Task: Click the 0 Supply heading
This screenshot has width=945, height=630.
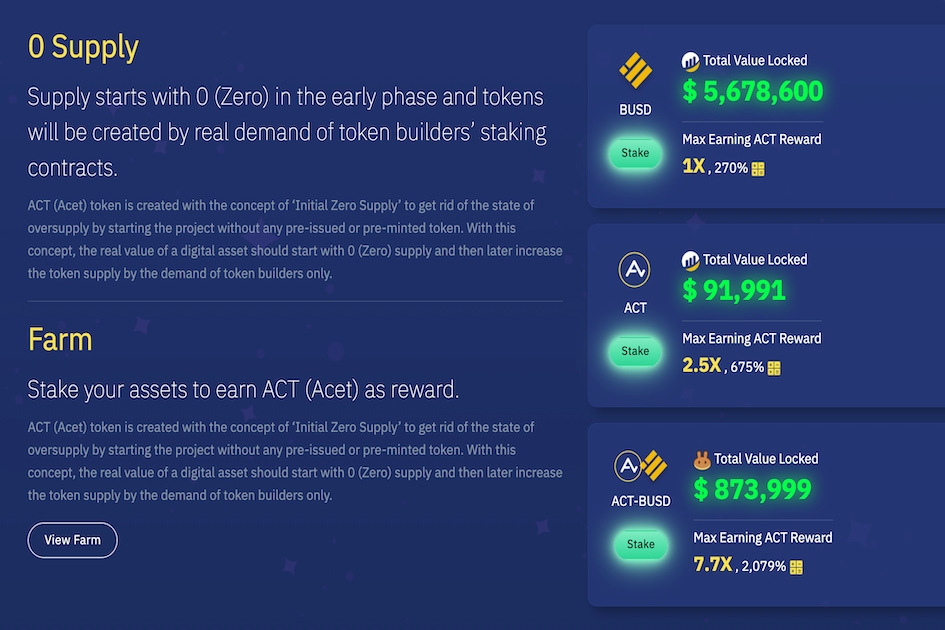Action: pos(83,47)
